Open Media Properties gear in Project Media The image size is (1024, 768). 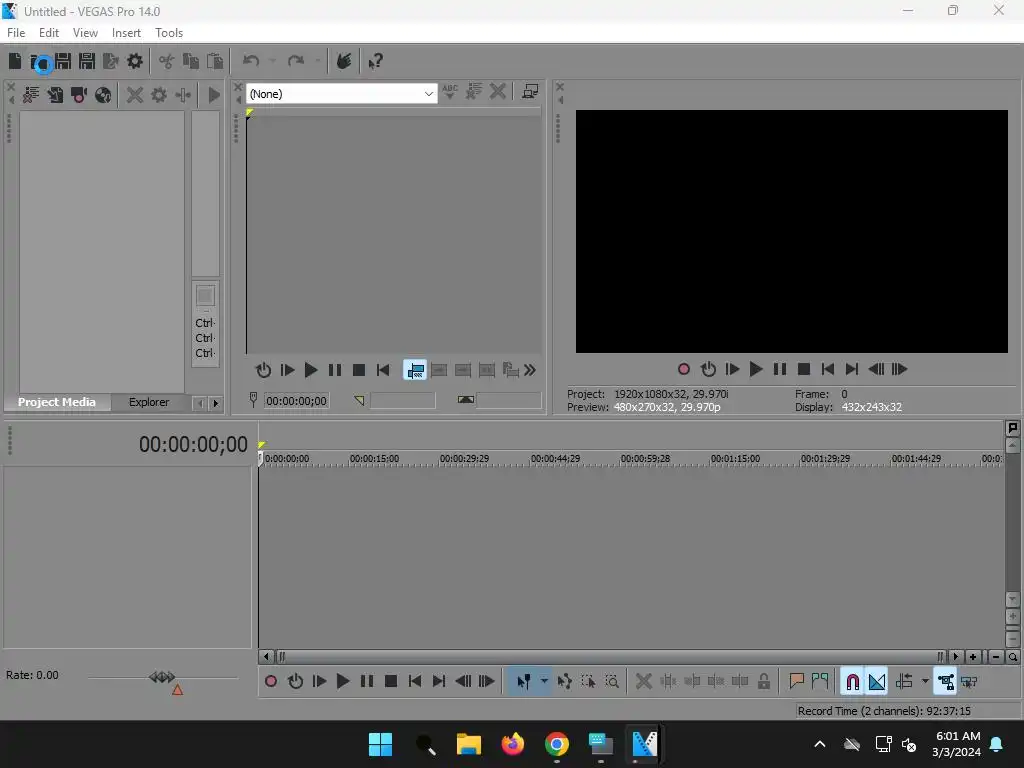[159, 95]
